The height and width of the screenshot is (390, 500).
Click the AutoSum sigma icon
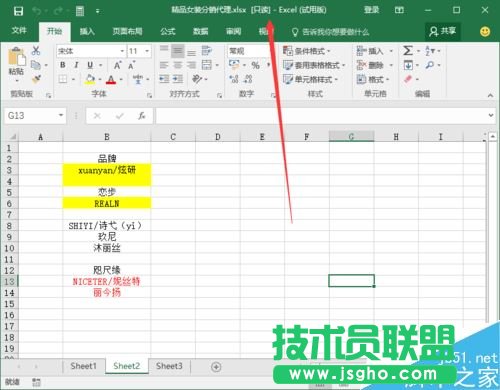coord(408,51)
